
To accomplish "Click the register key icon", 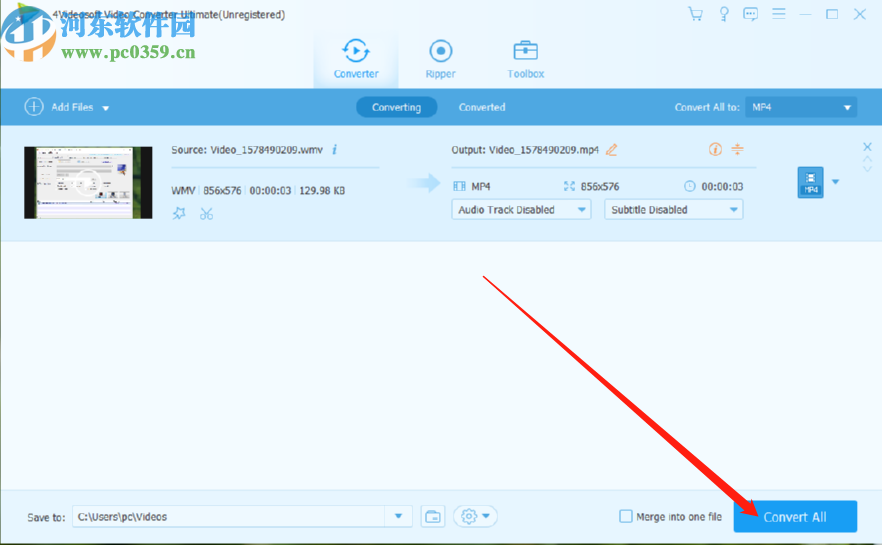I will tap(724, 14).
